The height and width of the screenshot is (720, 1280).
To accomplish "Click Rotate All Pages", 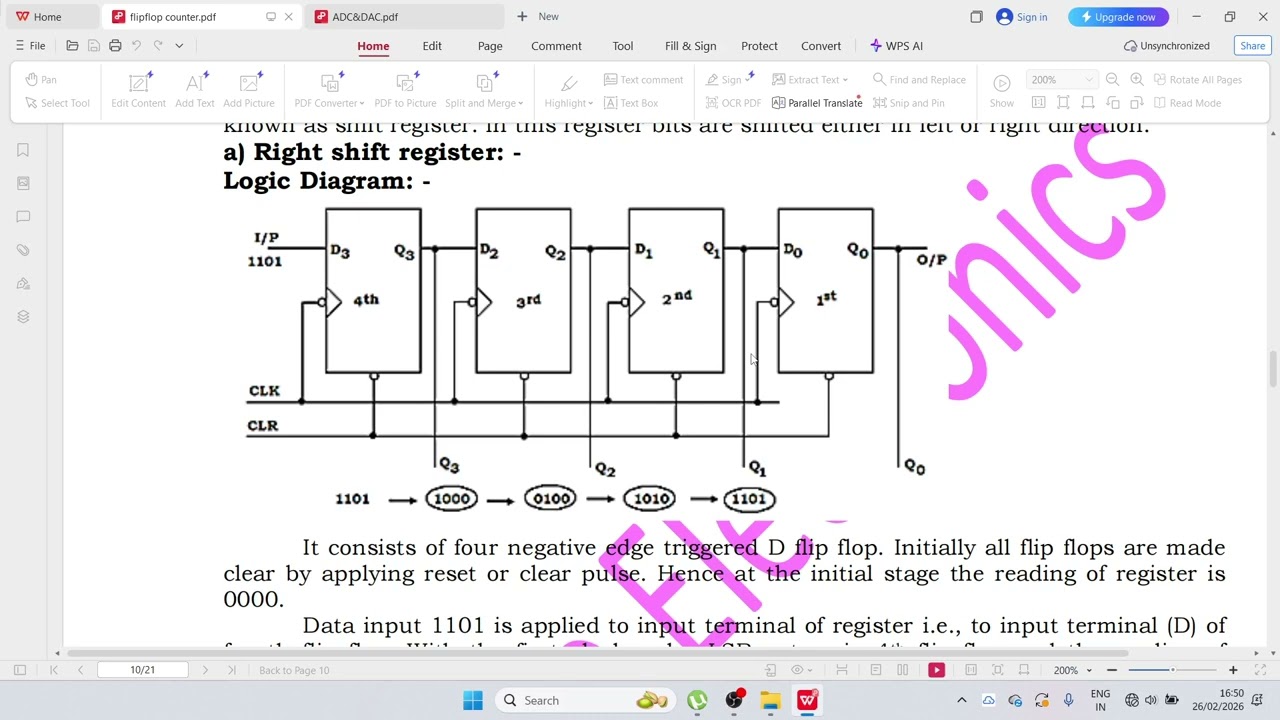I will coord(1197,80).
